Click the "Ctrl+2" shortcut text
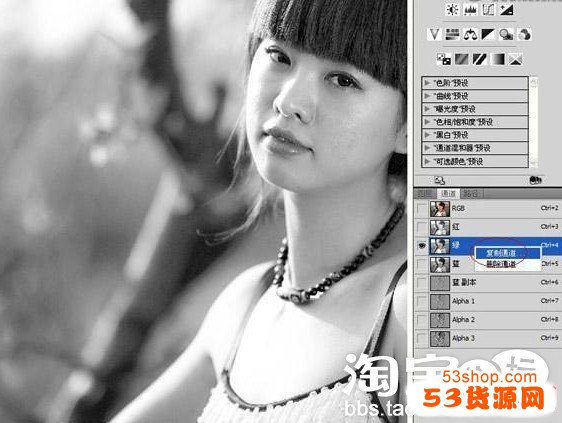 (x=550, y=208)
